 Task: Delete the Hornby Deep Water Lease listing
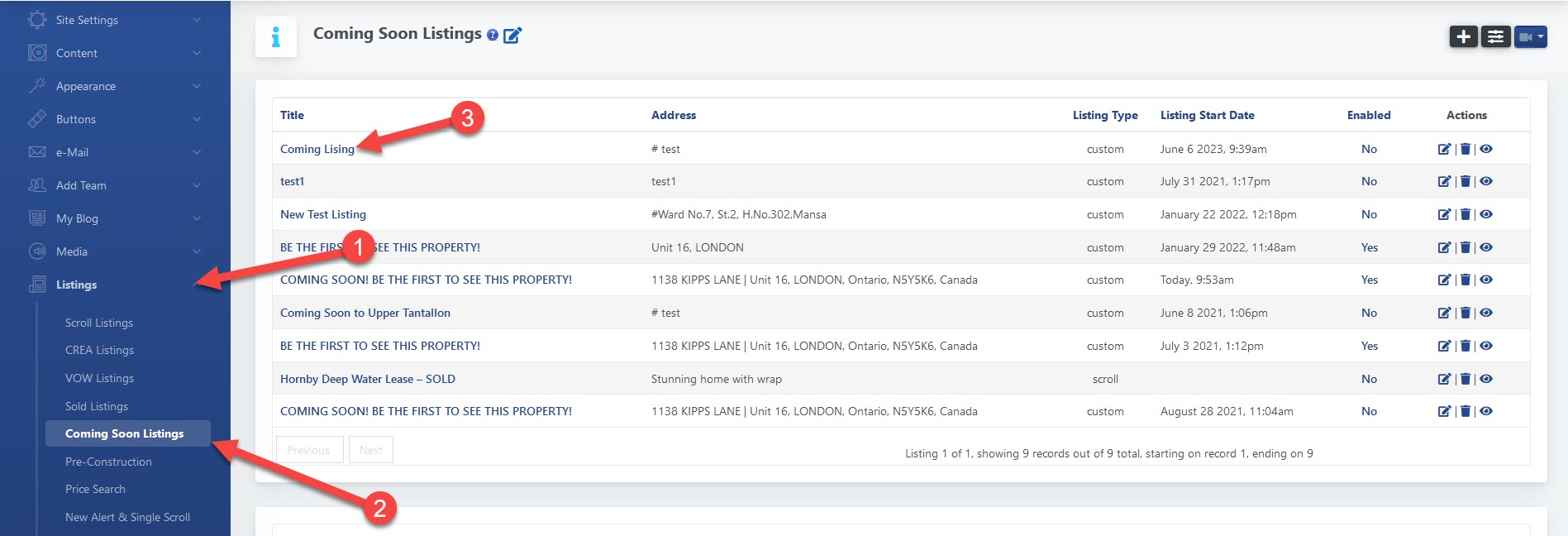pyautogui.click(x=1465, y=379)
